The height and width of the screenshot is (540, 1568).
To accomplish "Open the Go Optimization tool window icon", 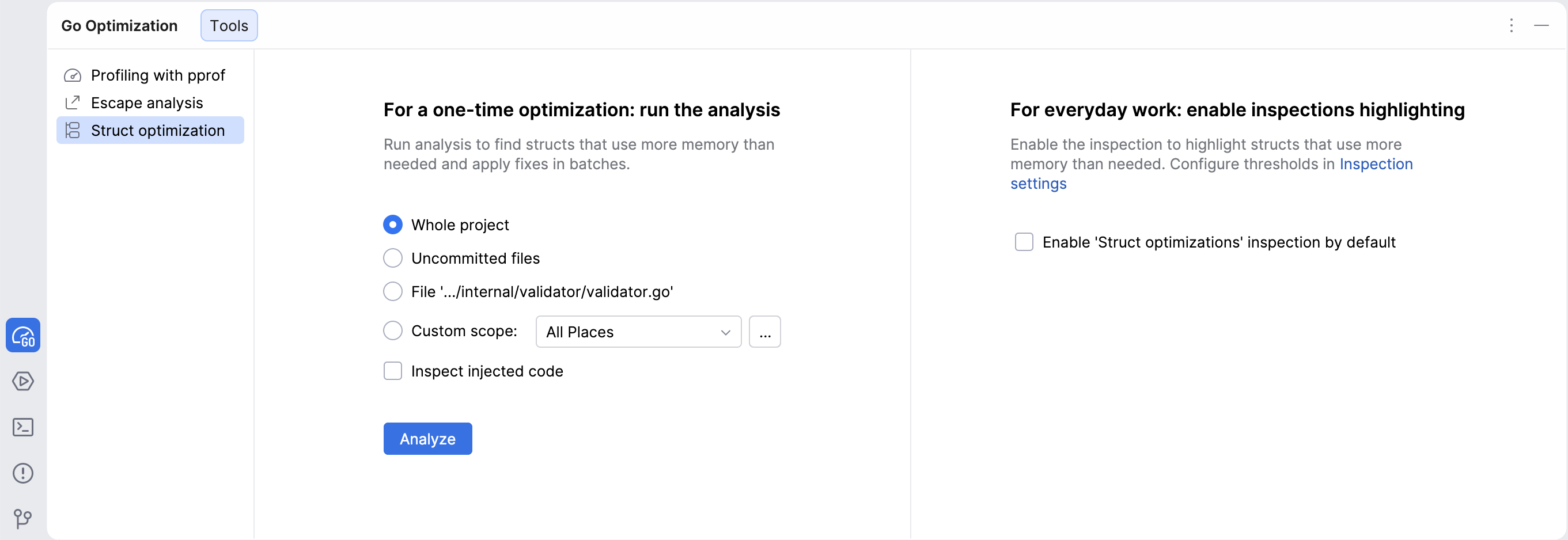I will 23,335.
